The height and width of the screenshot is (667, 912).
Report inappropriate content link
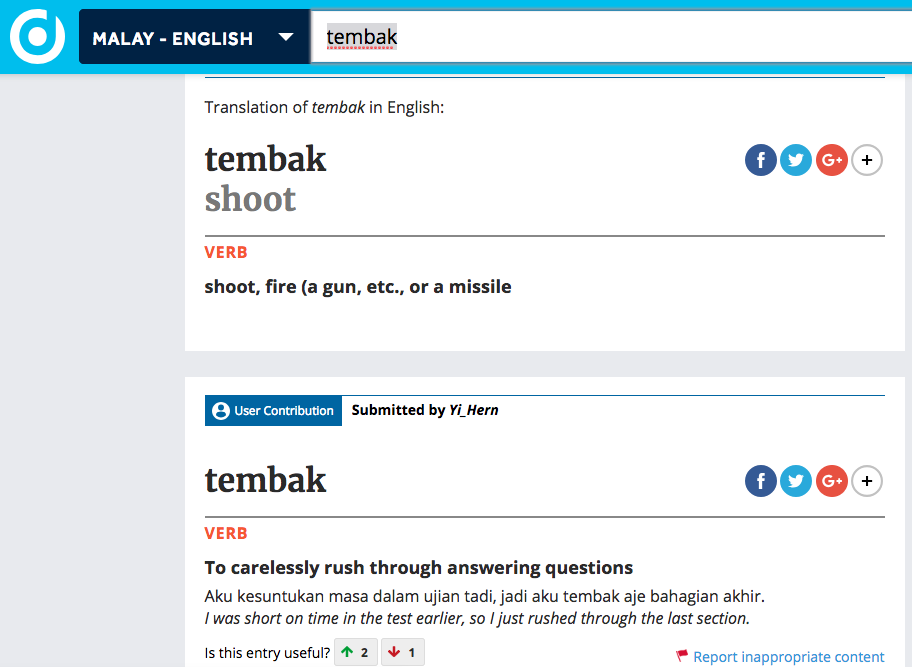click(x=788, y=657)
